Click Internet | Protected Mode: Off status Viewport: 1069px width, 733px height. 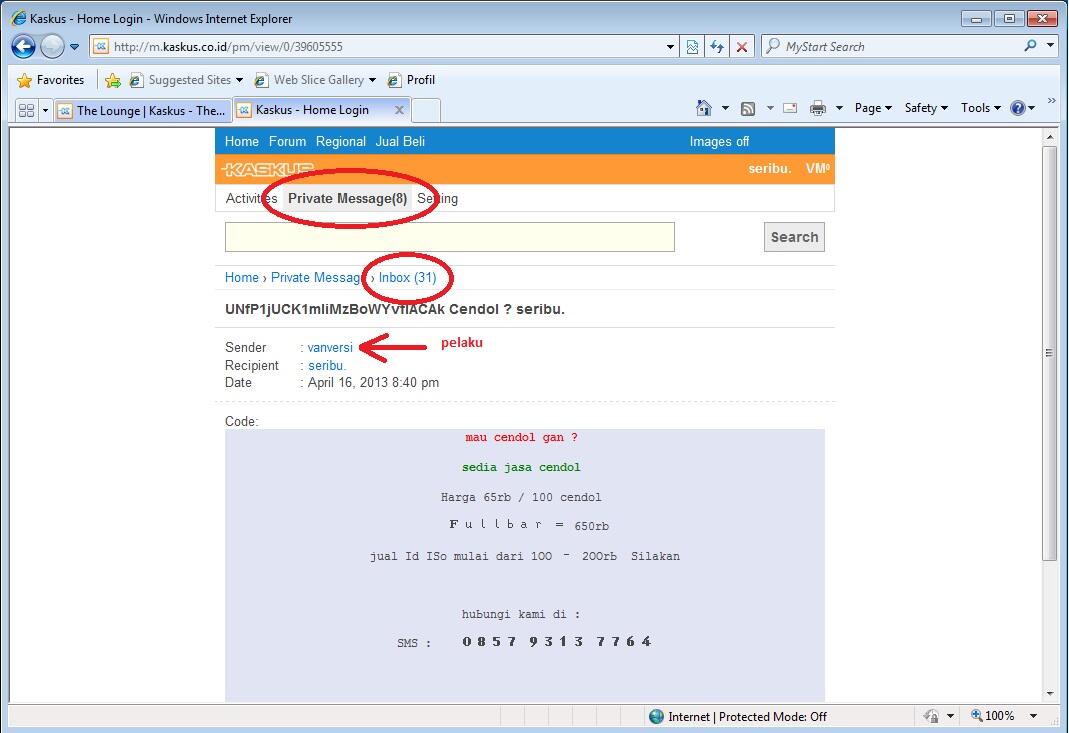(738, 717)
